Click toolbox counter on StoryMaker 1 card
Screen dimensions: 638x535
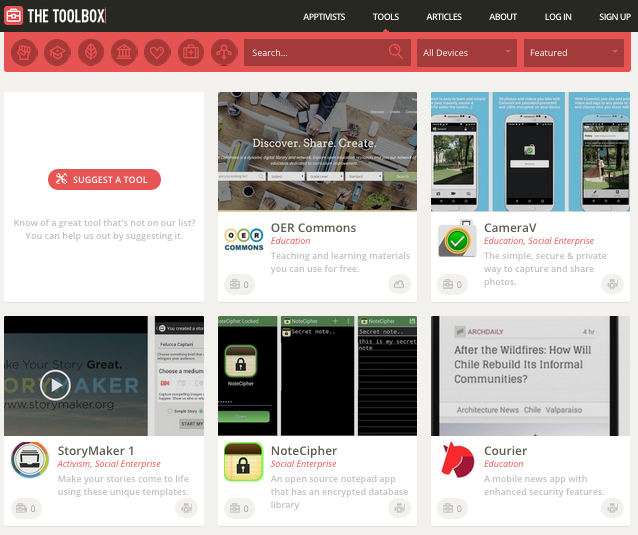(26, 509)
